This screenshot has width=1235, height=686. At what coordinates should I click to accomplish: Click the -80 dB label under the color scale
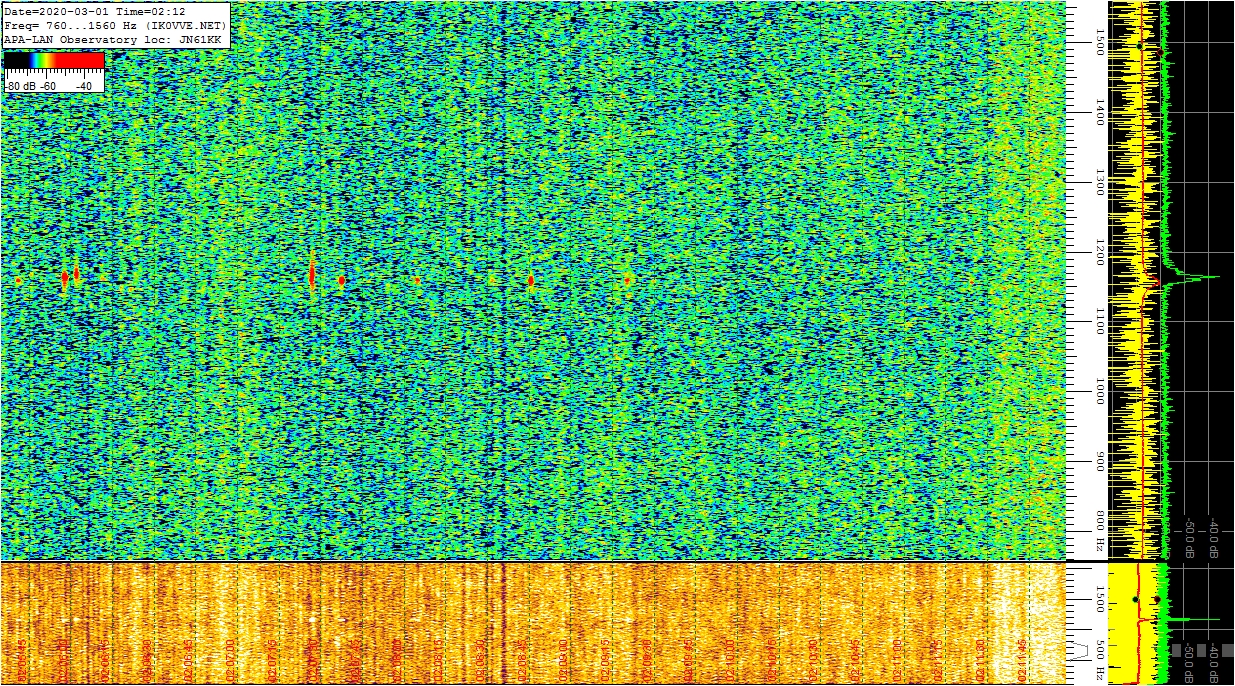(21, 86)
